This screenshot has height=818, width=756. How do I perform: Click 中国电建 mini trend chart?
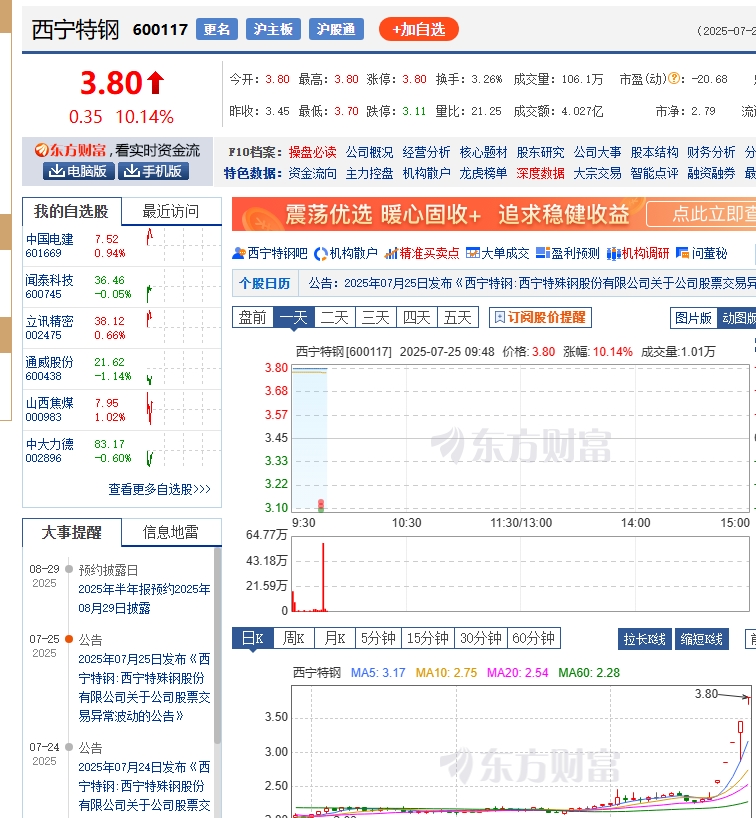[x=183, y=246]
